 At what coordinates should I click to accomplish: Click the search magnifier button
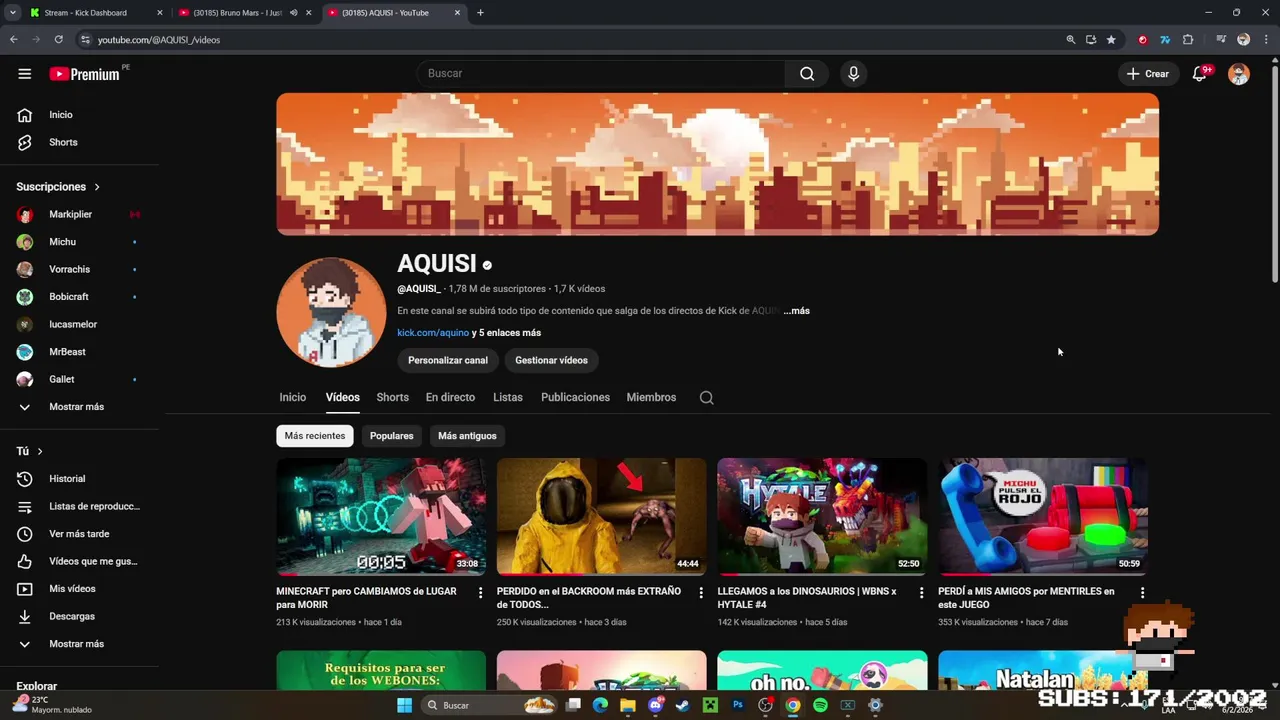(x=807, y=73)
